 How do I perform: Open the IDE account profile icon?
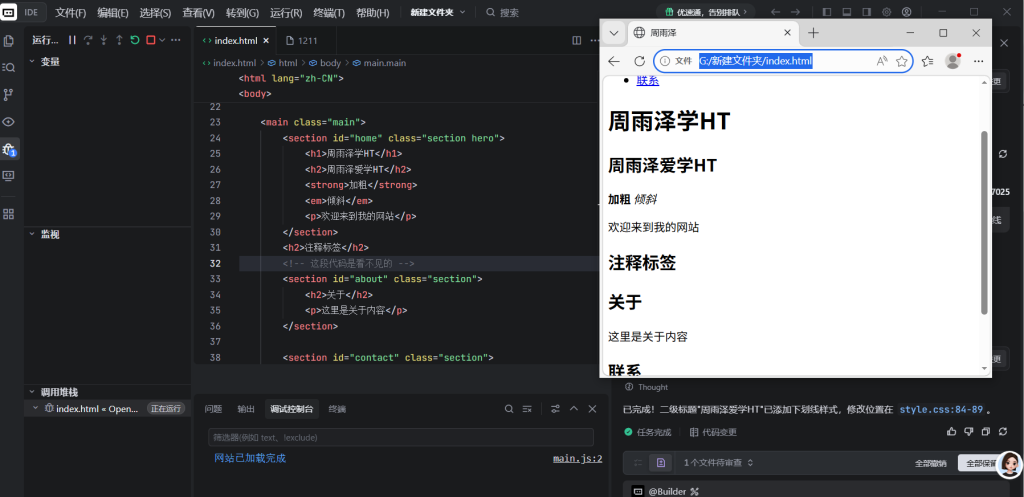906,12
